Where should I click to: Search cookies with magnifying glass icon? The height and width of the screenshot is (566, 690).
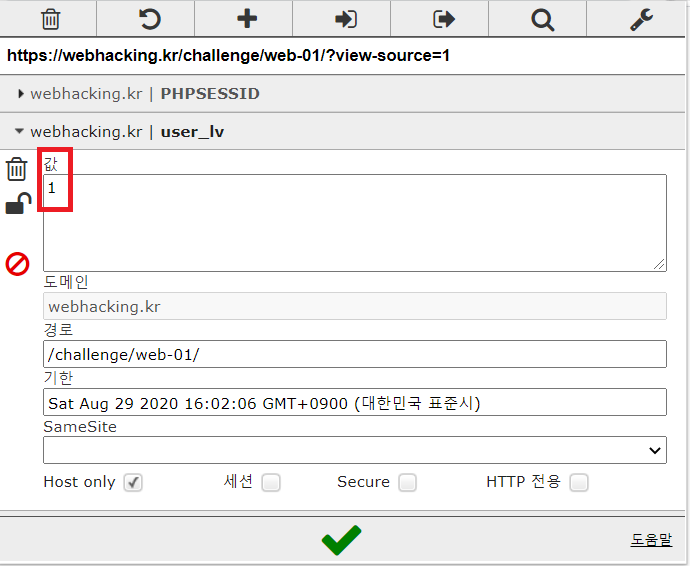click(x=542, y=20)
